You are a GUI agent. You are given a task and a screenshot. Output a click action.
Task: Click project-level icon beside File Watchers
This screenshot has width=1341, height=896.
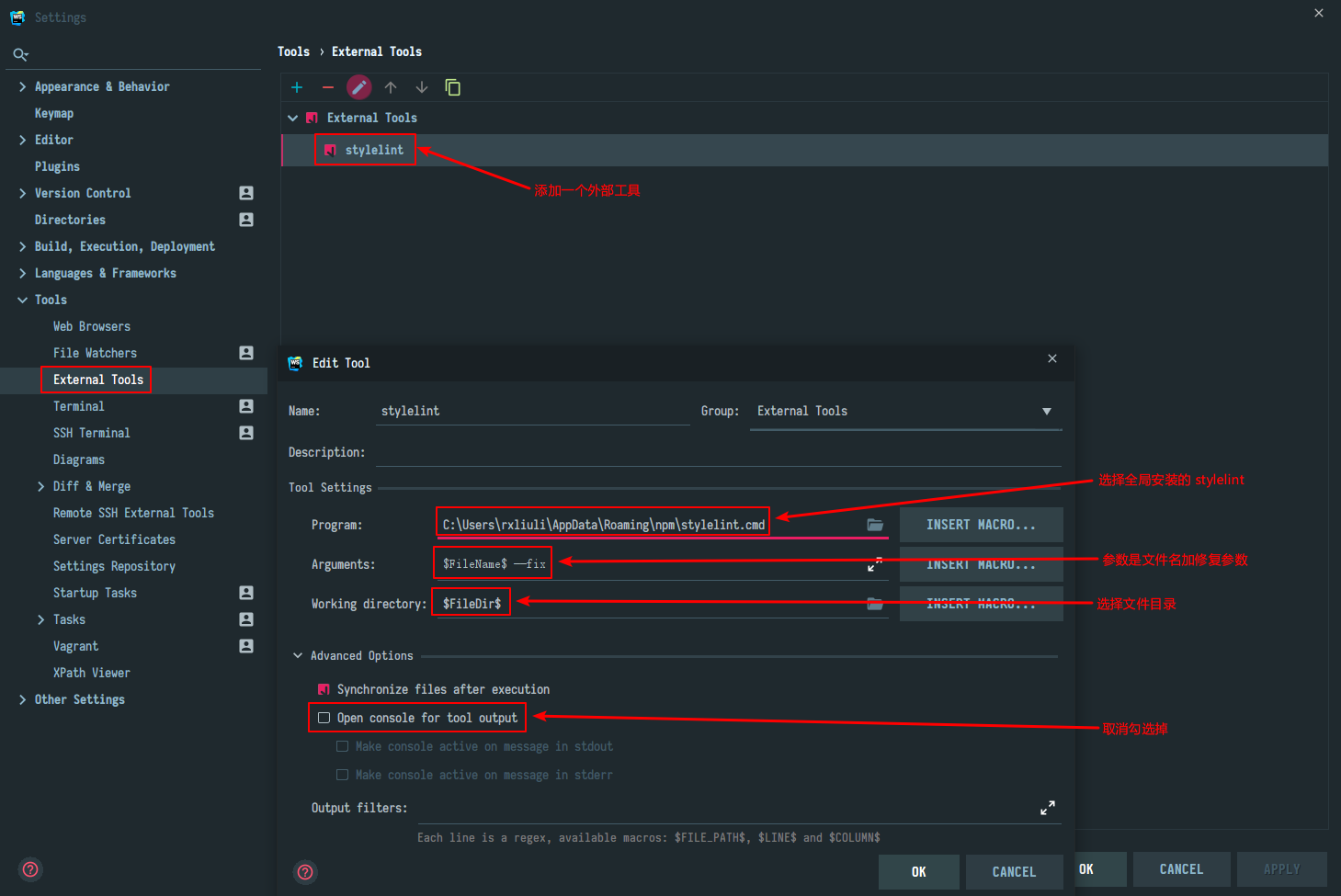[x=246, y=353]
